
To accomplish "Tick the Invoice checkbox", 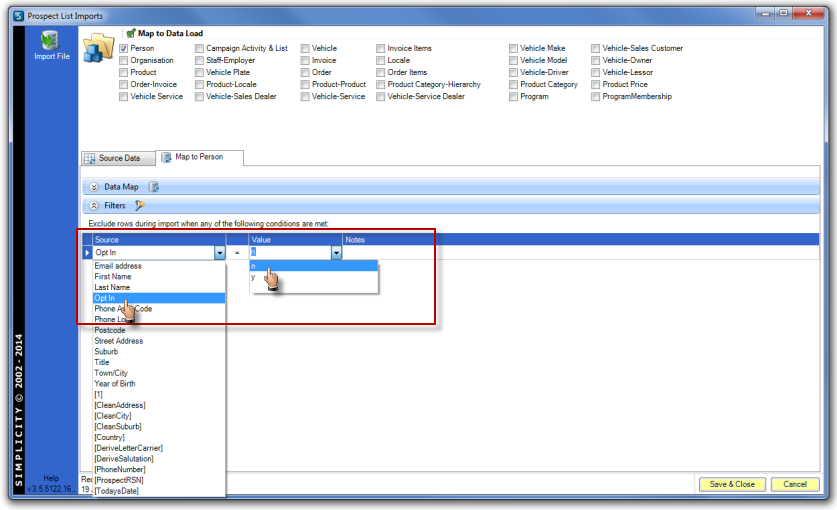I will click(305, 60).
